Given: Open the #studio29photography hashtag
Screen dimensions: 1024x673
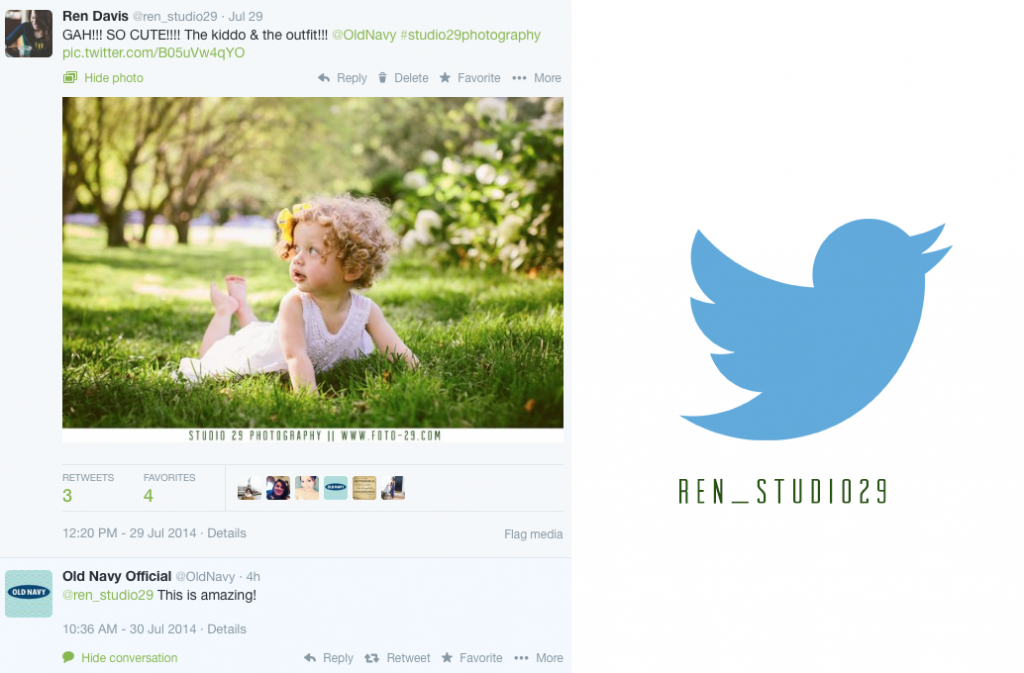Looking at the screenshot, I should [x=470, y=35].
